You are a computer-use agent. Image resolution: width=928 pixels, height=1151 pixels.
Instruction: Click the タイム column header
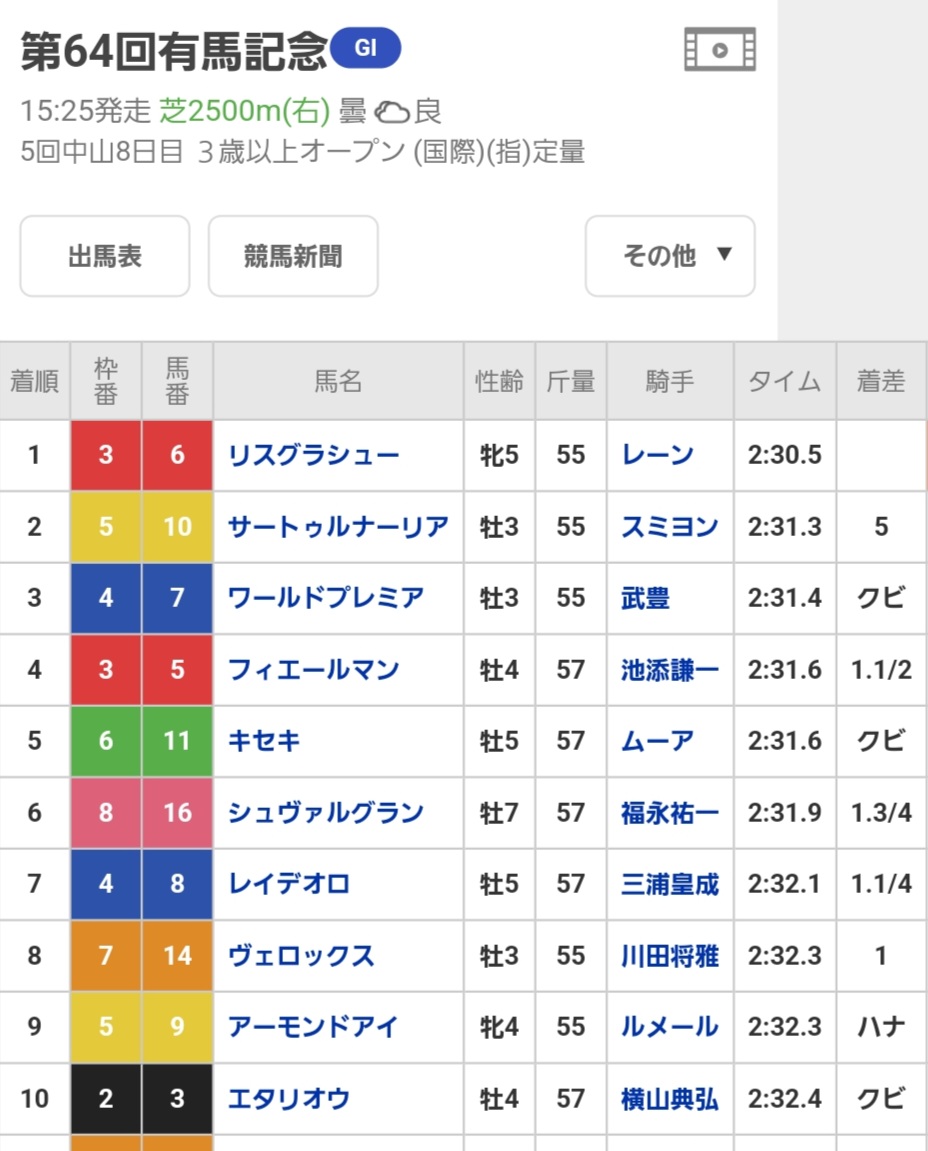coord(785,381)
